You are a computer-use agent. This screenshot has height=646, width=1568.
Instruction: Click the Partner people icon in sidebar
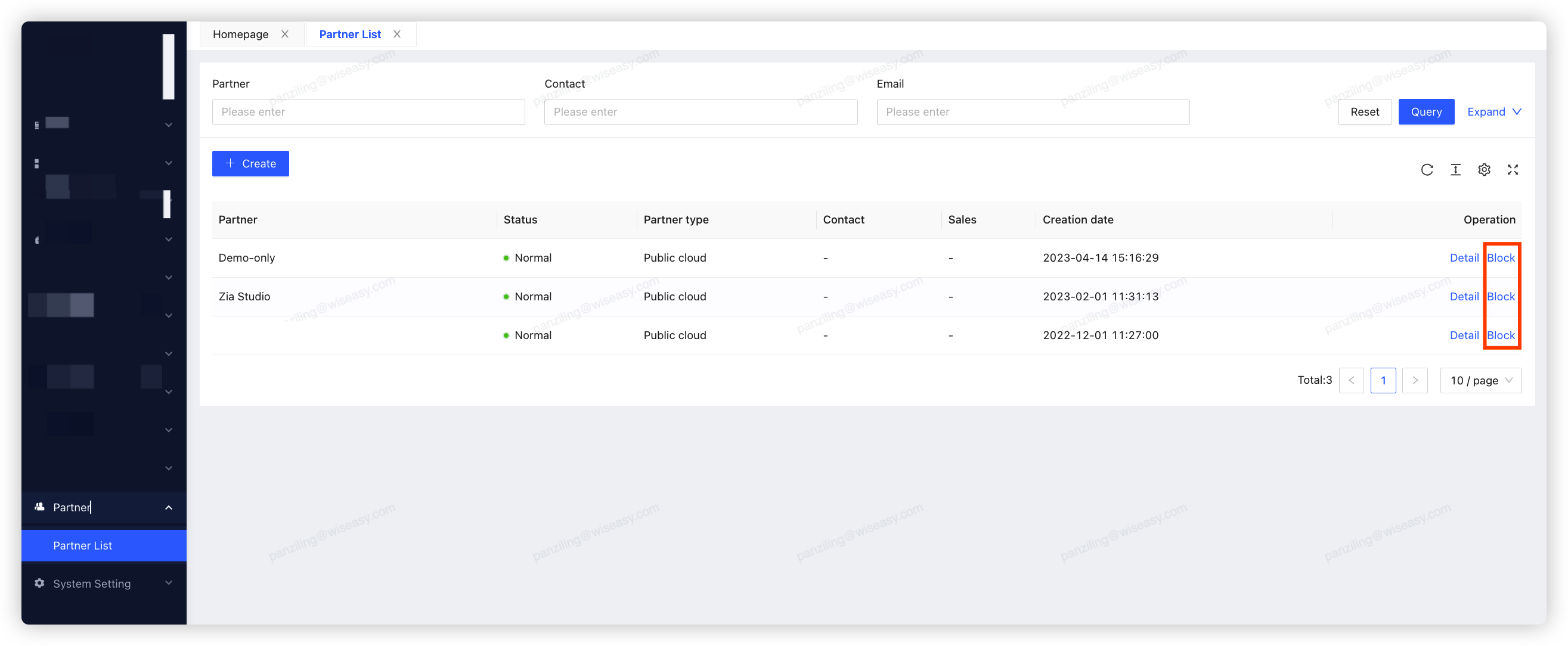(x=39, y=507)
